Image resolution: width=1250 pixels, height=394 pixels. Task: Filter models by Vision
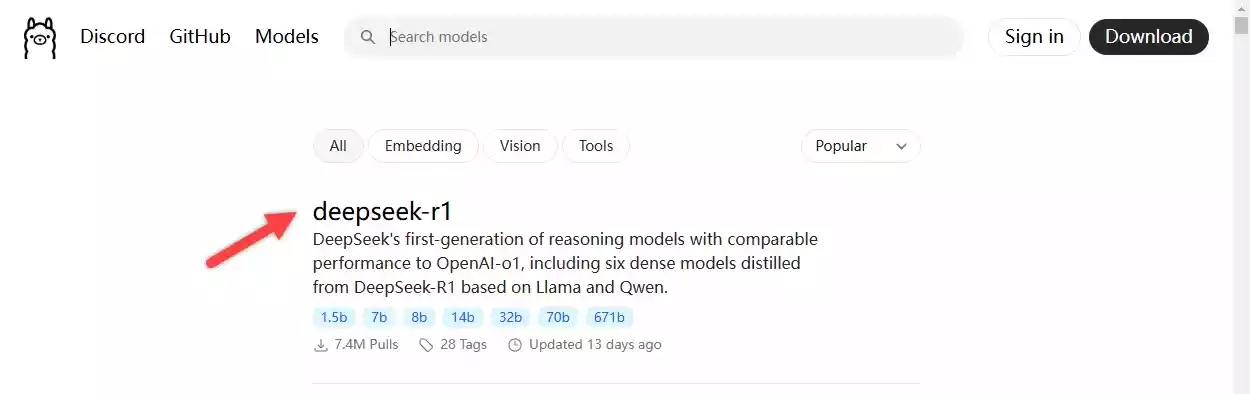click(520, 146)
